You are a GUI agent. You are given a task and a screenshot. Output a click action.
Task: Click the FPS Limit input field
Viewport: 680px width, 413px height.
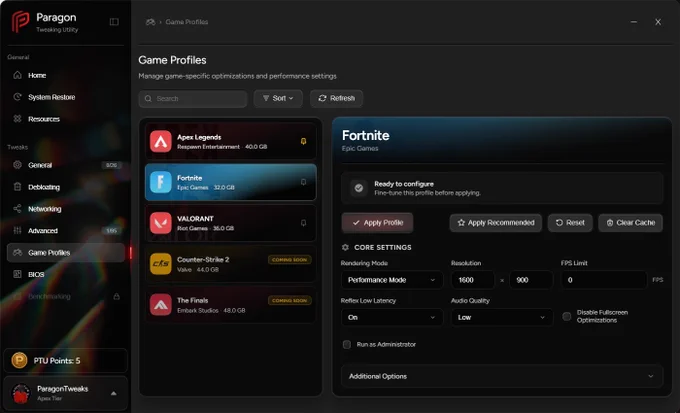pos(604,280)
